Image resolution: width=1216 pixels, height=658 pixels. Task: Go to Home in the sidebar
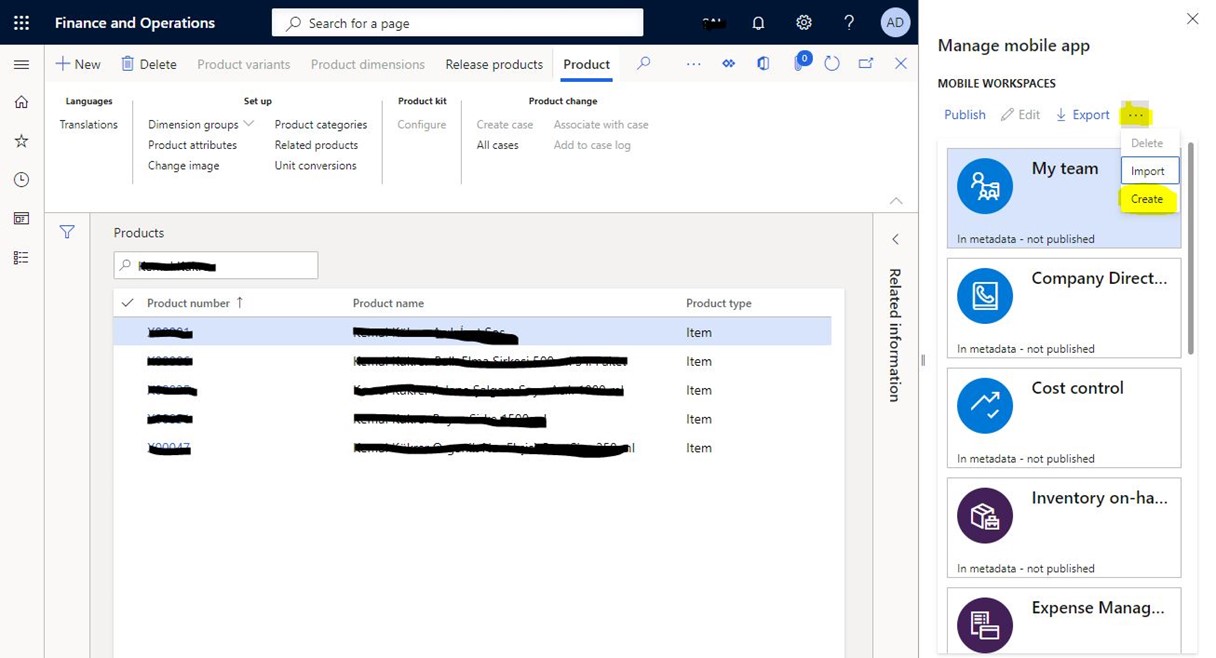22,102
